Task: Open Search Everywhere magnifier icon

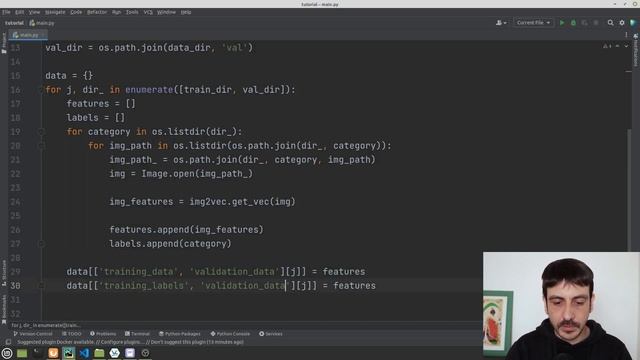Action: click(610, 23)
